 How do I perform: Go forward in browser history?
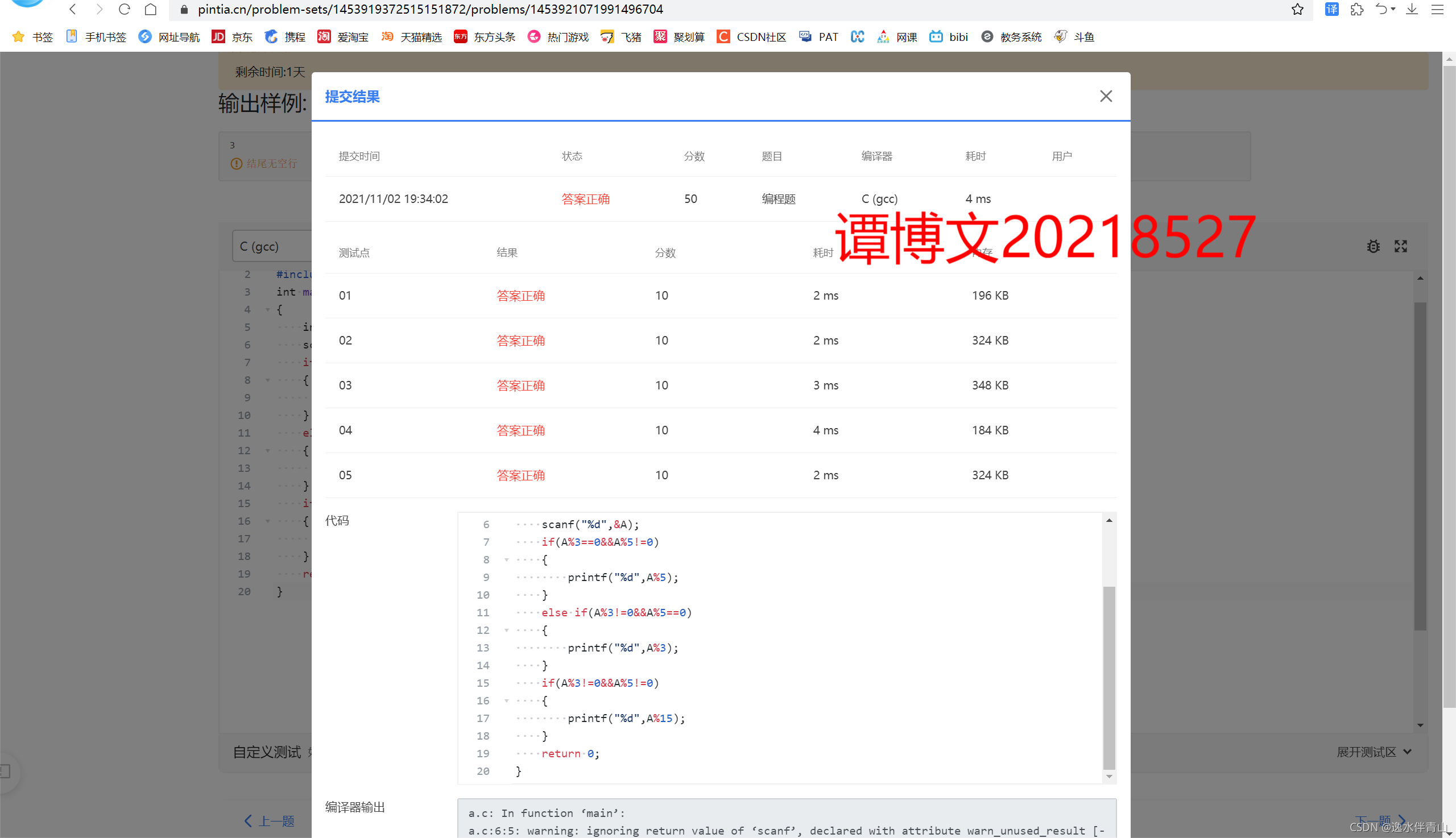click(x=99, y=9)
